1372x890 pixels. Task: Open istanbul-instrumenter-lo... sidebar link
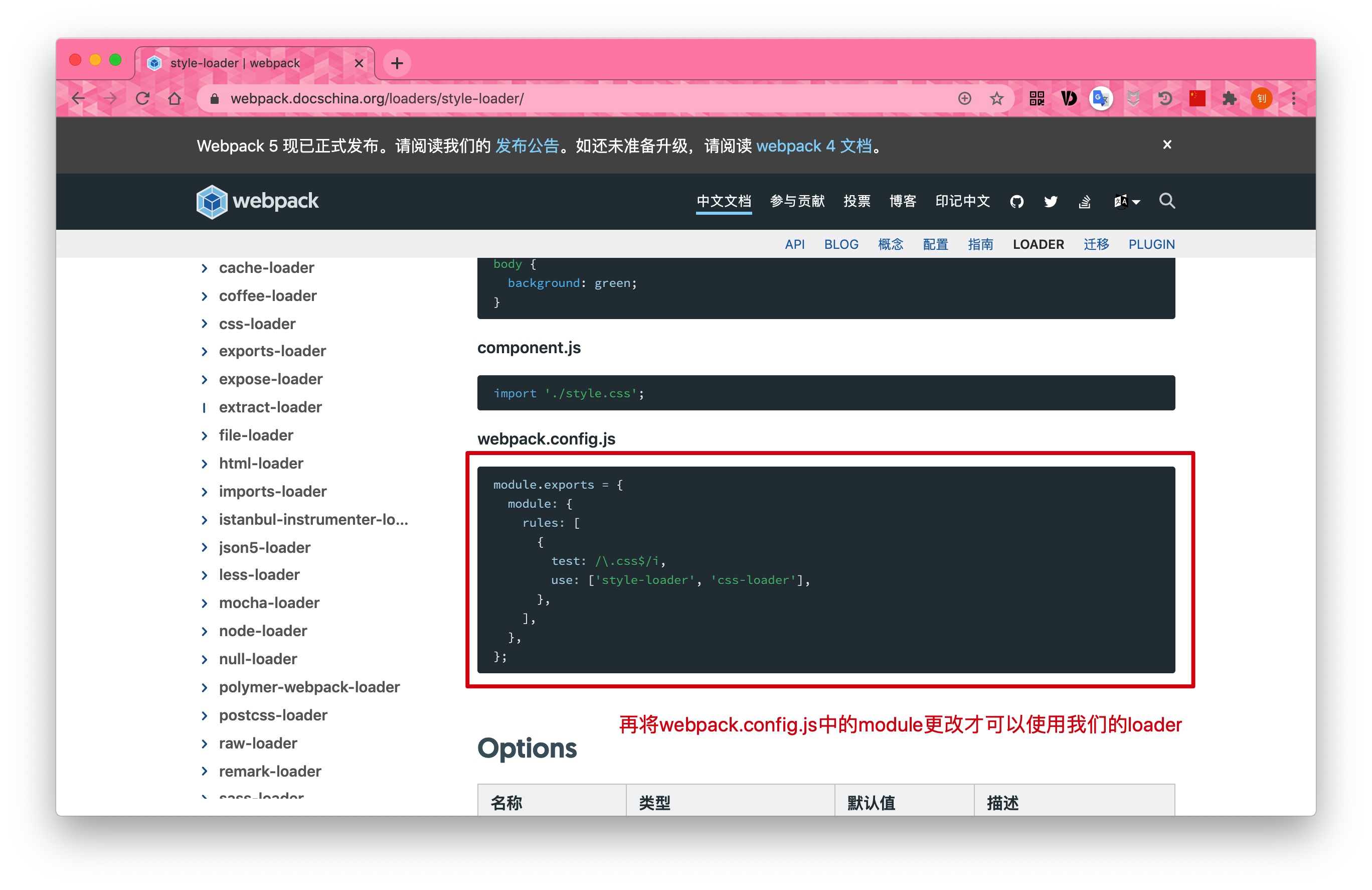[x=313, y=520]
